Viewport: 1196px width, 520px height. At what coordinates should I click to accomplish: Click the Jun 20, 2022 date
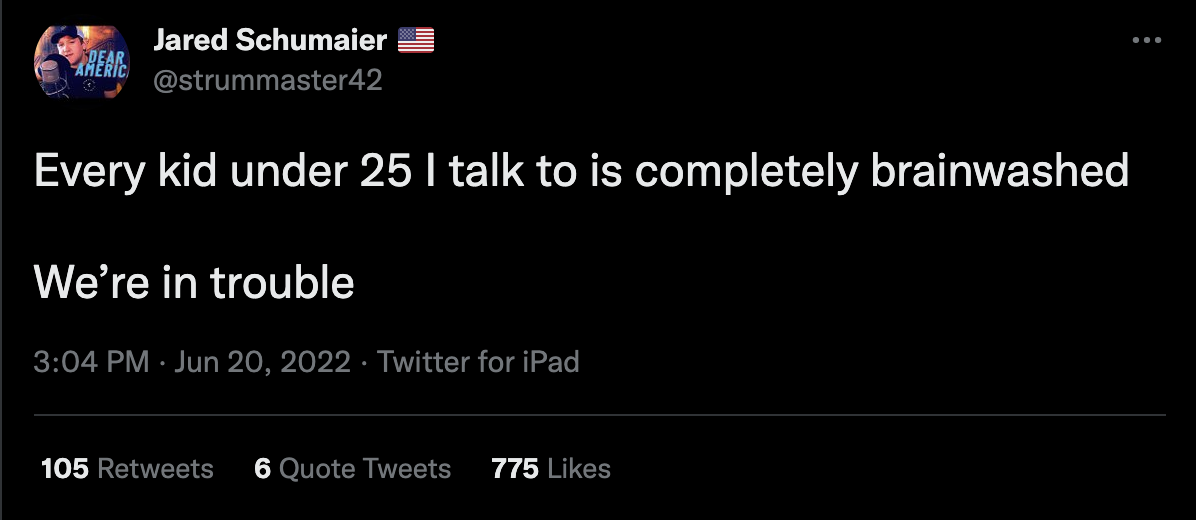click(262, 361)
